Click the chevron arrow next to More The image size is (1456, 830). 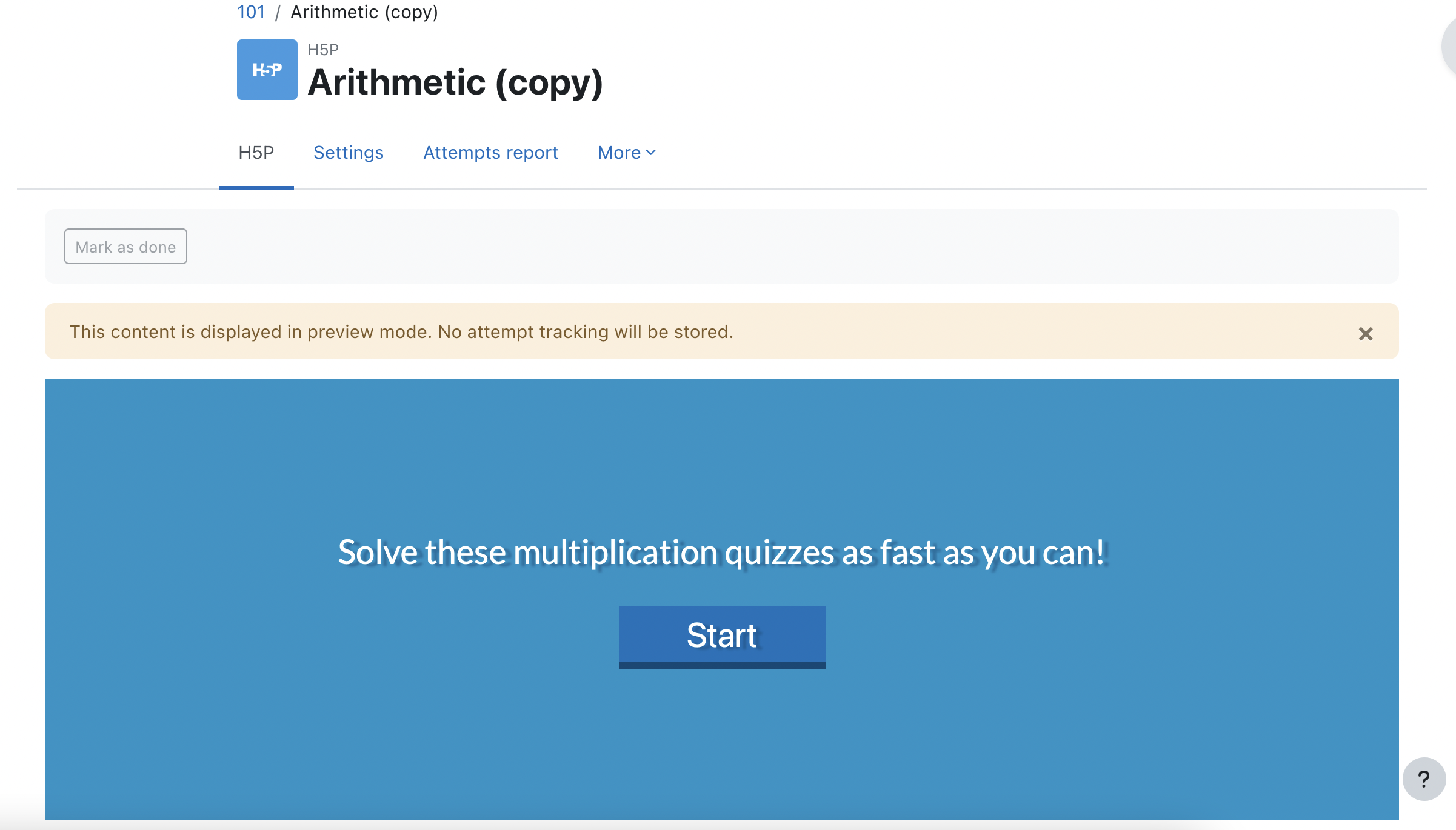(x=651, y=153)
